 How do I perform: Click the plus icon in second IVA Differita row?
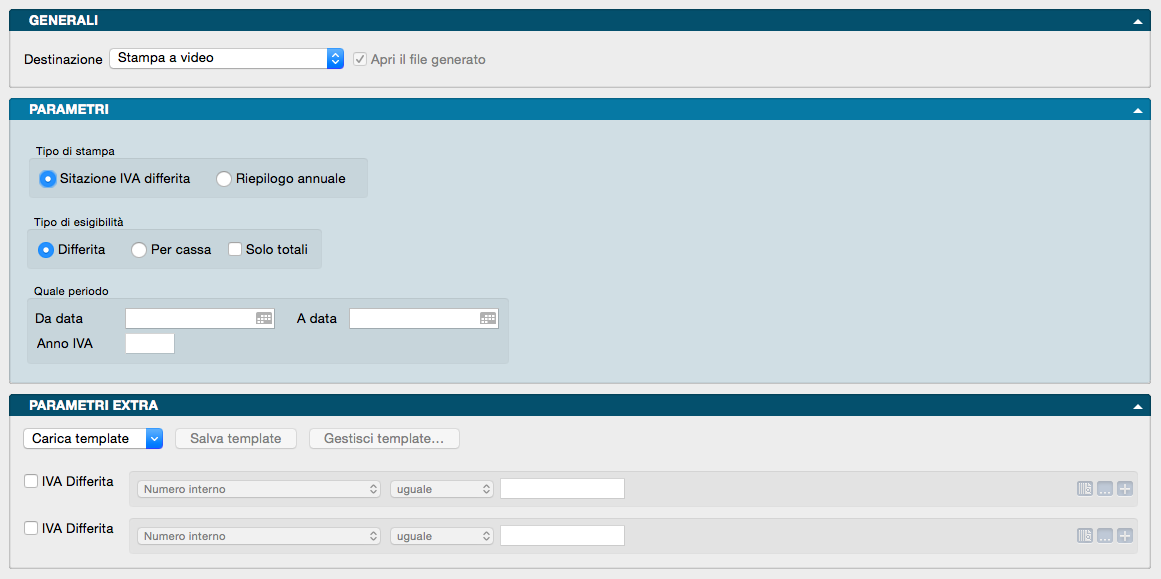(1125, 535)
